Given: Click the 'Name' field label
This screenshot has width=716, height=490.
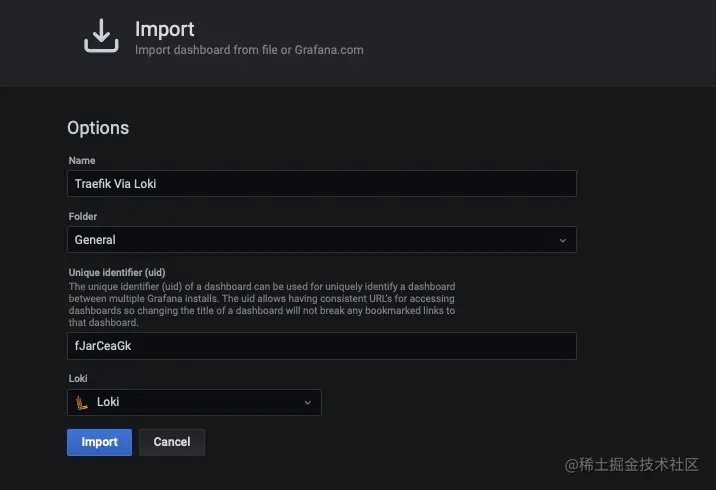Looking at the screenshot, I should click(x=82, y=161).
